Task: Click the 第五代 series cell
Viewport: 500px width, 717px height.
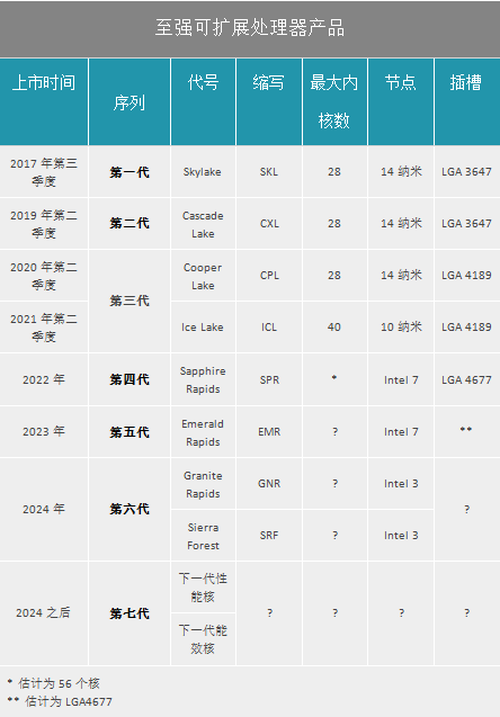Action: [x=129, y=432]
